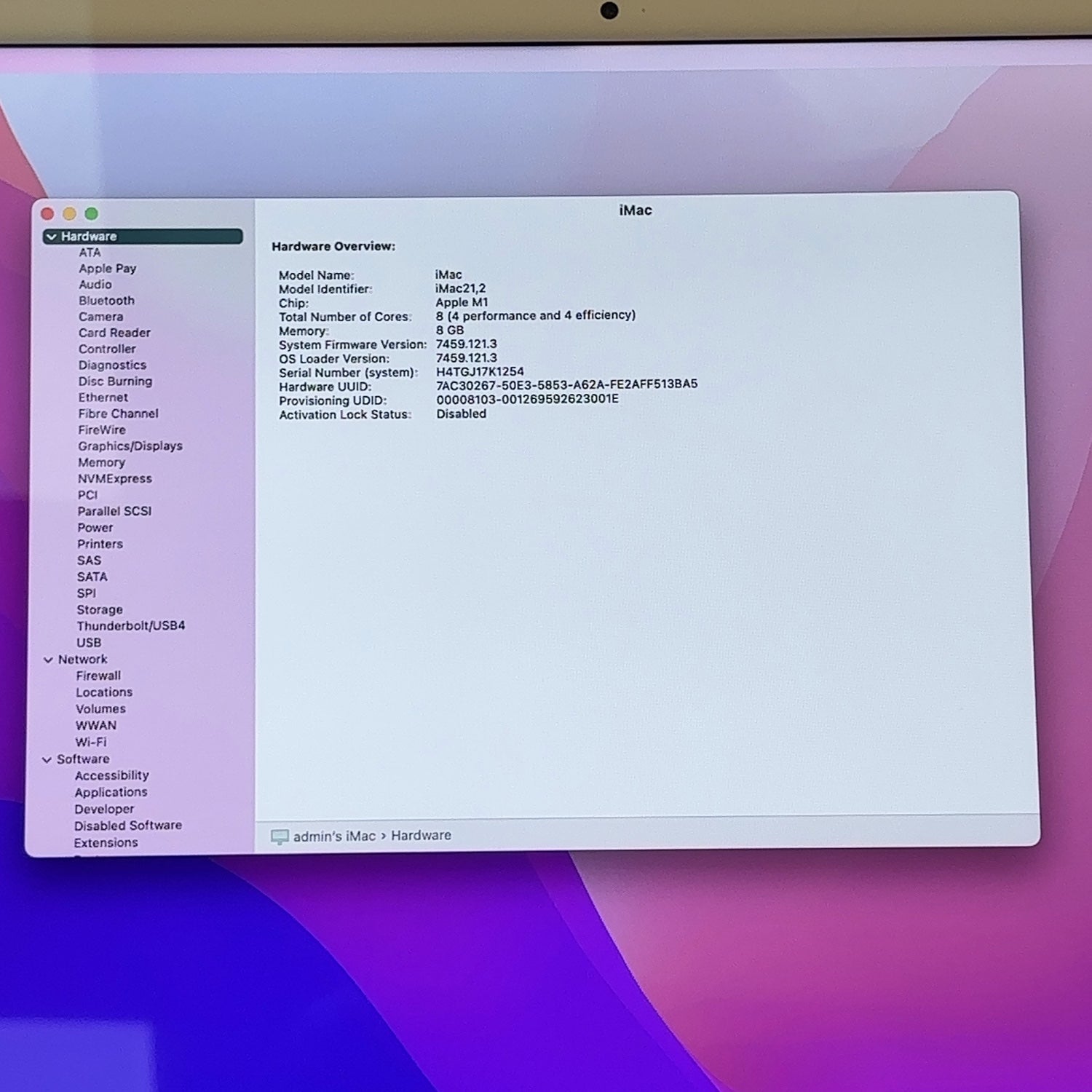Select Extensions in the sidebar
The width and height of the screenshot is (1092, 1092).
(106, 843)
